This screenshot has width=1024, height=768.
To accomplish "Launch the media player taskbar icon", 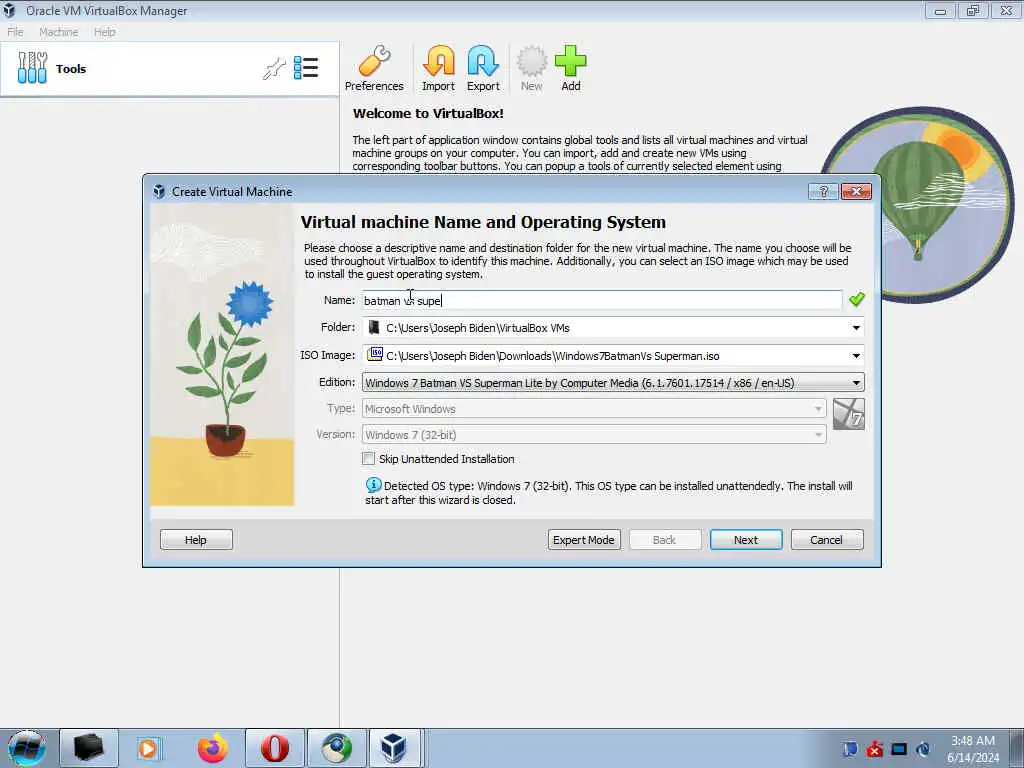I will pyautogui.click(x=150, y=748).
